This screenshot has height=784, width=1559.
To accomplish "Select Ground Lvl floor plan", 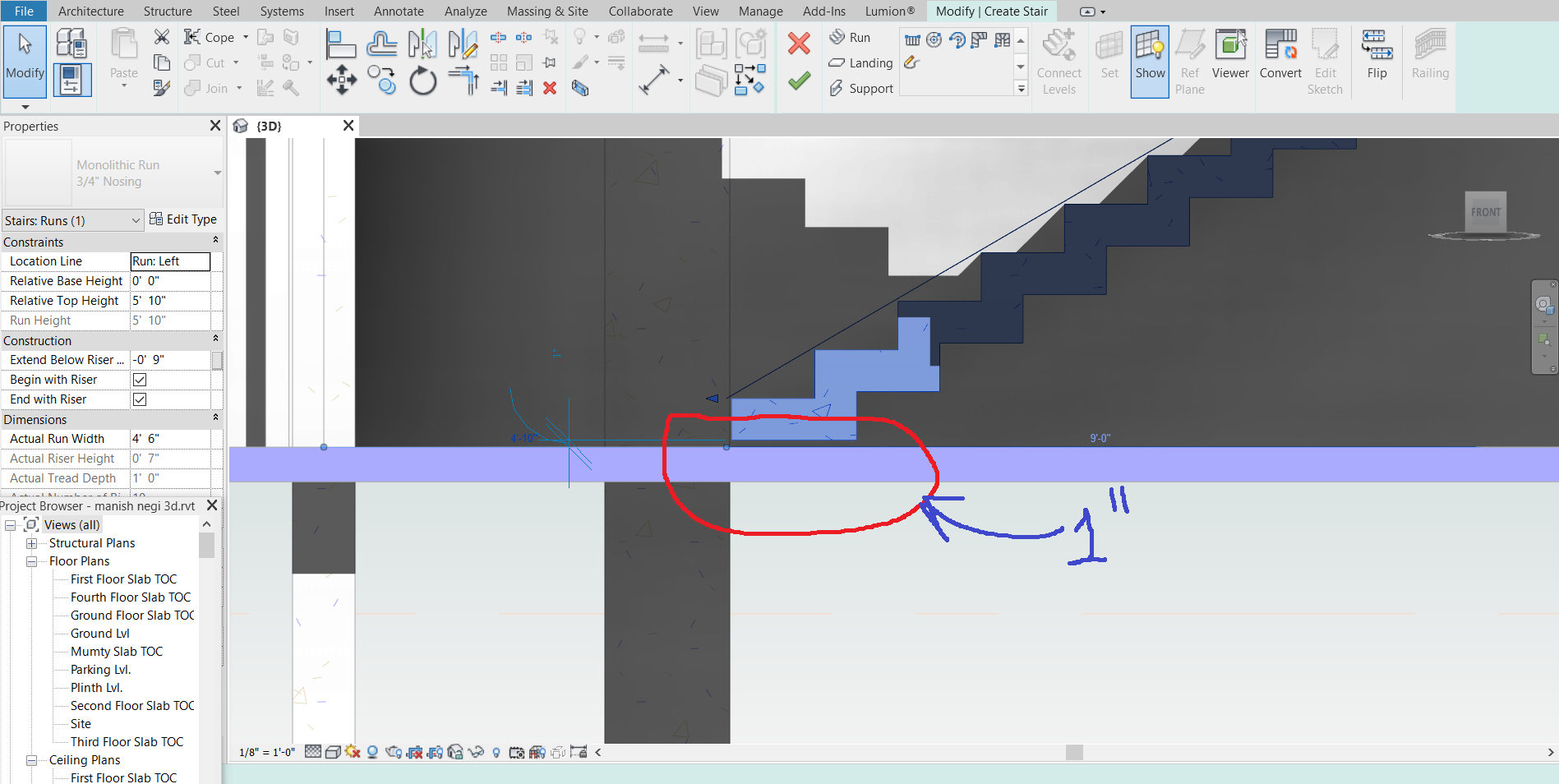I will click(99, 633).
